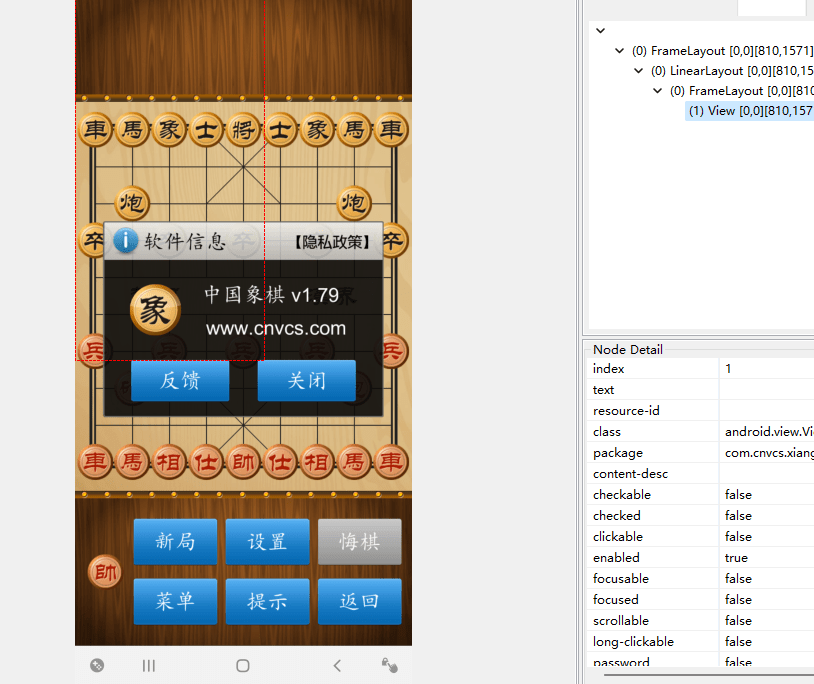Select the left black 象 elephant

coord(169,130)
